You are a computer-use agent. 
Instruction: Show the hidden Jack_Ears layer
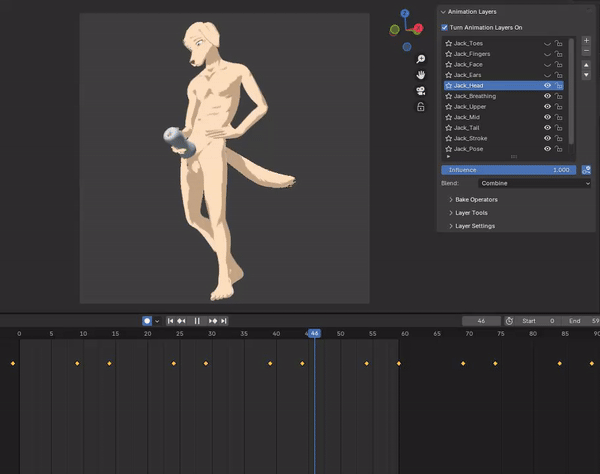[x=547, y=75]
